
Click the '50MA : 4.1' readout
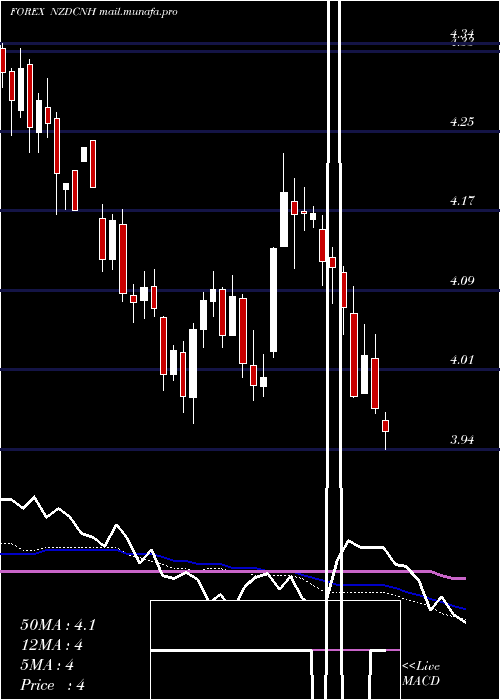58,625
